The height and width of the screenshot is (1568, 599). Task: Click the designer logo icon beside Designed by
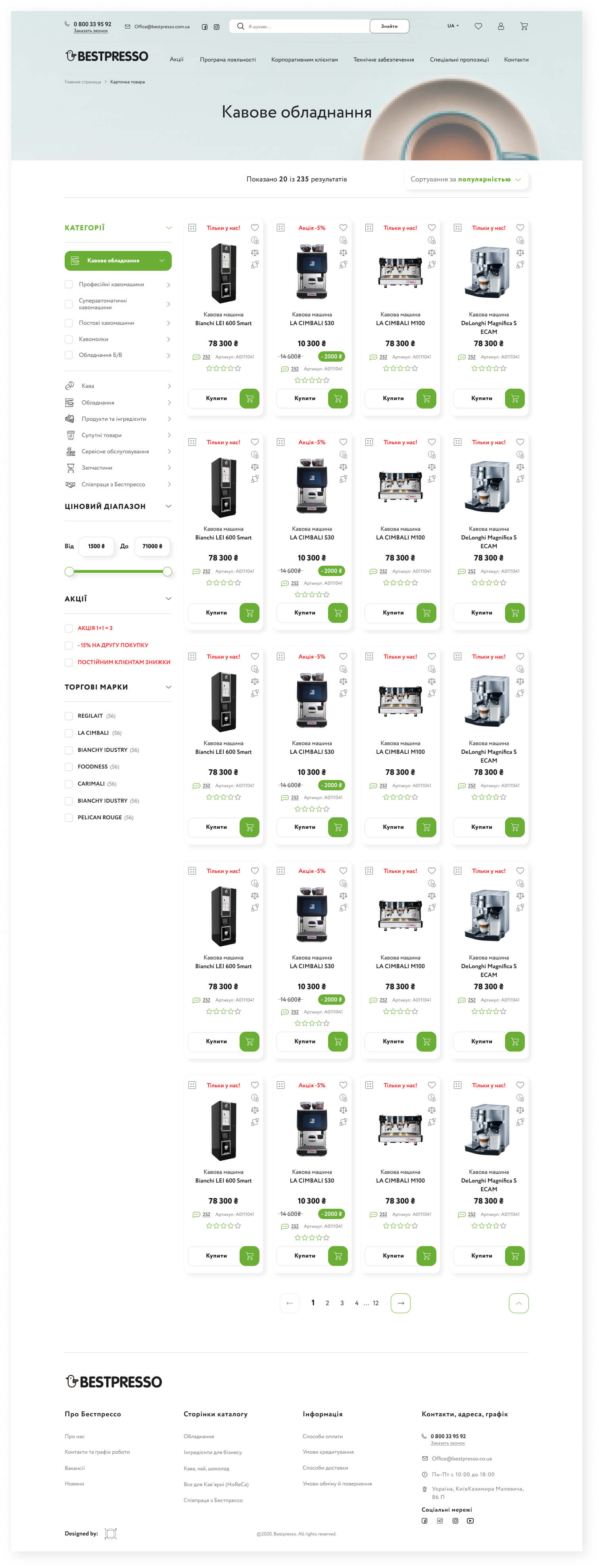[x=110, y=1533]
